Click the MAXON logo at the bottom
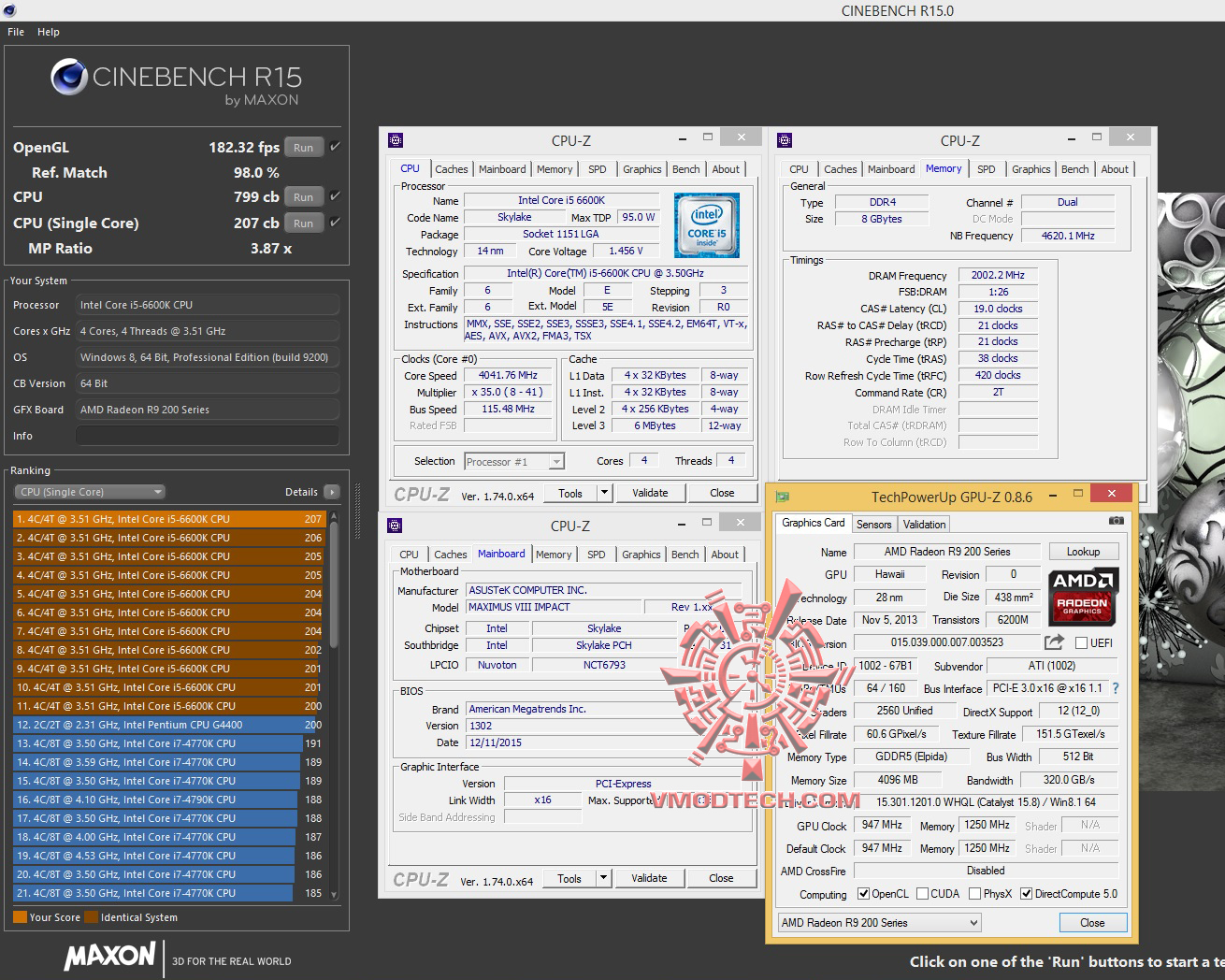Image resolution: width=1225 pixels, height=980 pixels. (x=110, y=957)
